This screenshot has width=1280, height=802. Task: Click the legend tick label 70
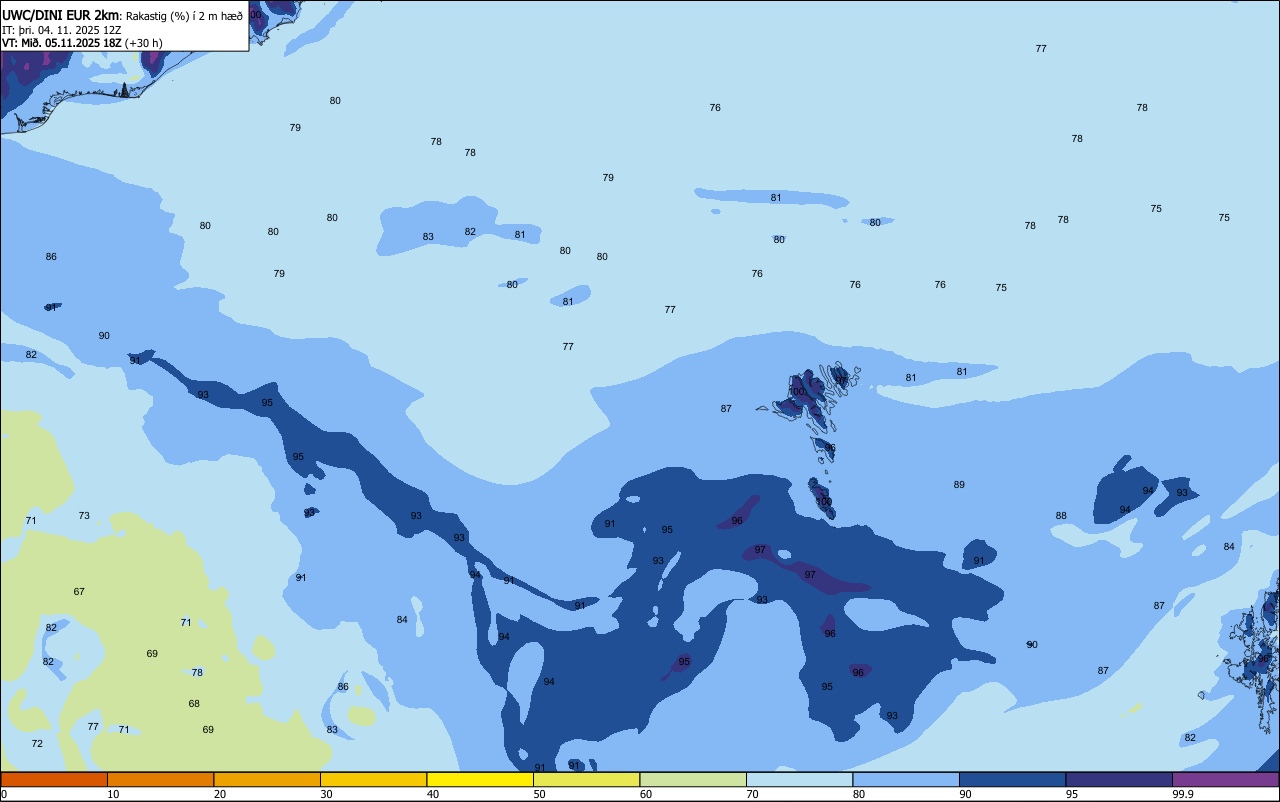point(752,794)
